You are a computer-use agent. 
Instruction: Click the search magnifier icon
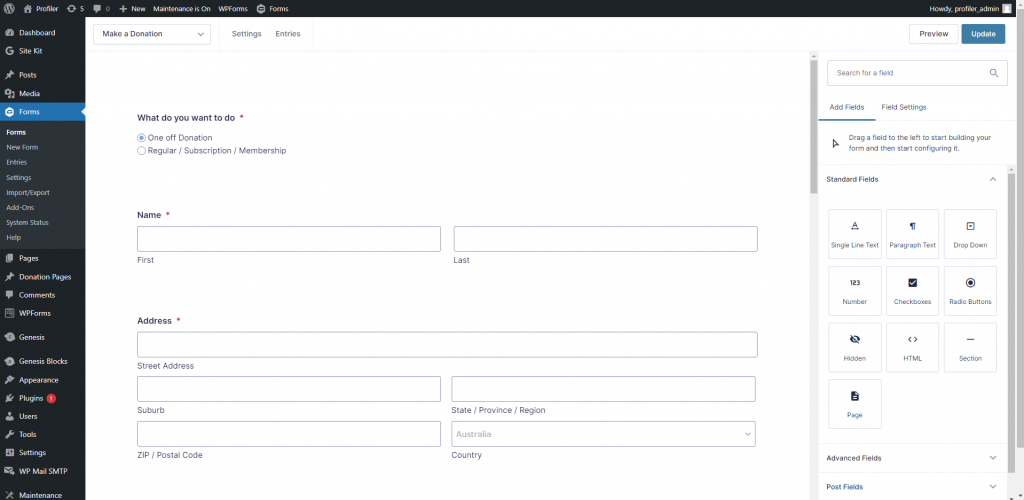[x=994, y=73]
